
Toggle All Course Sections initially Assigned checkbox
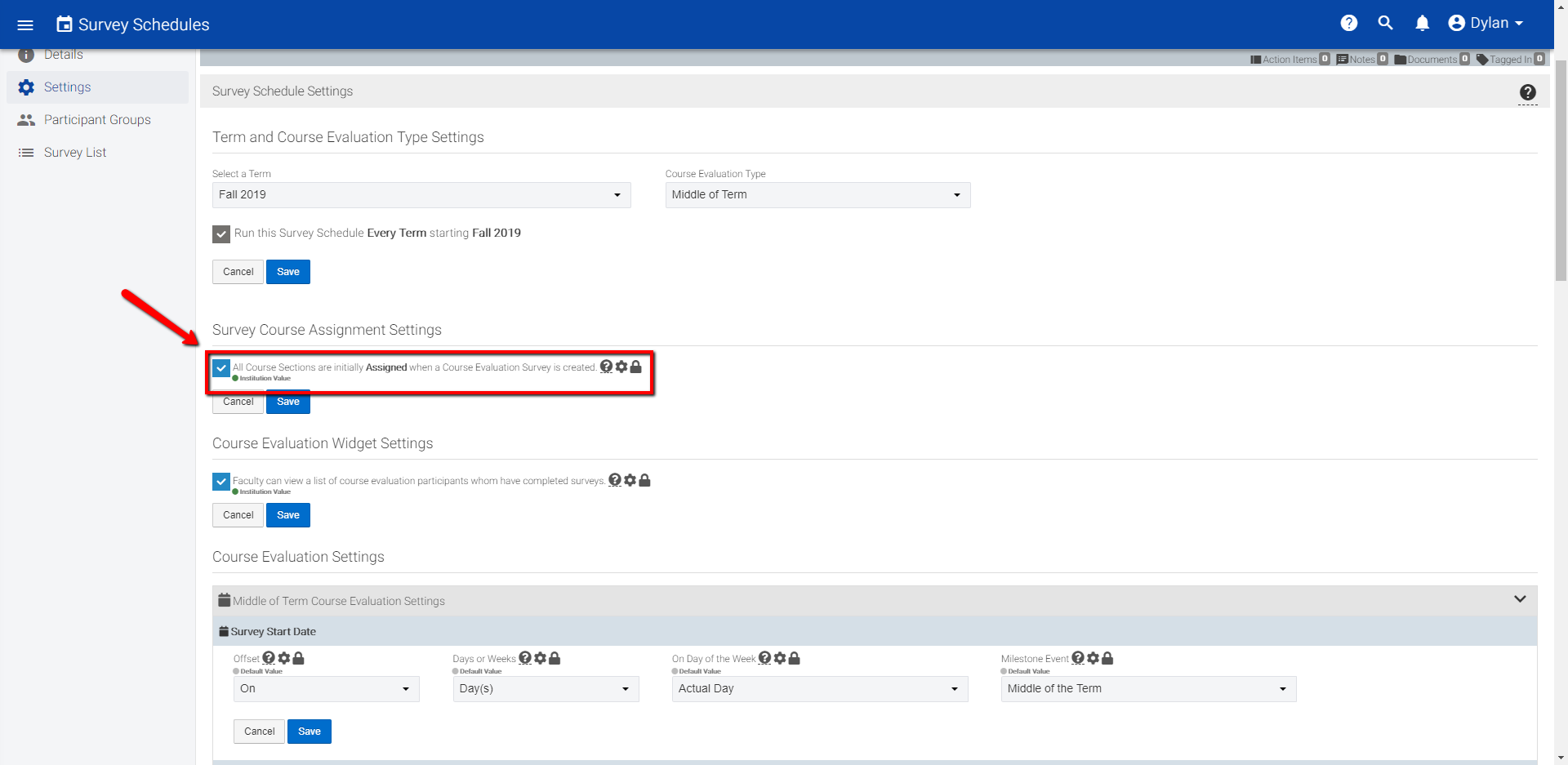221,368
